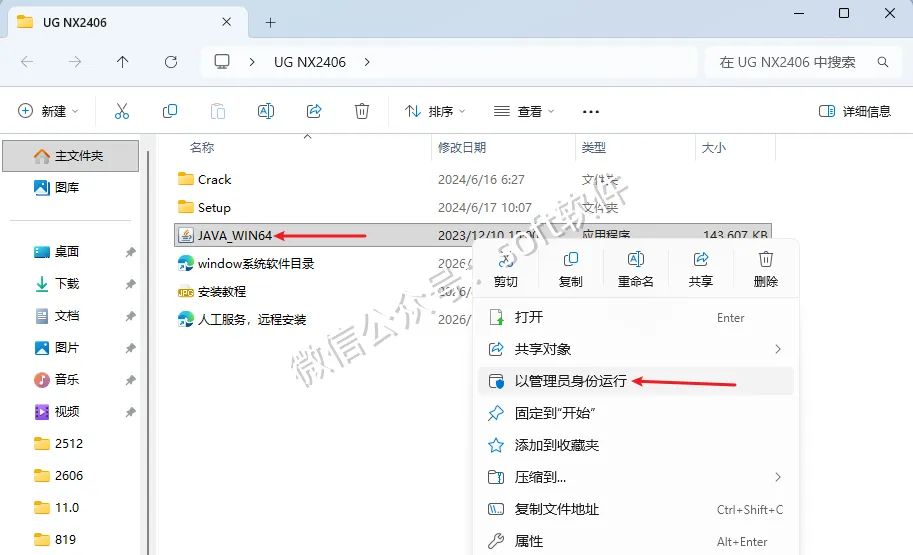Open the 11.0 folder in sidebar
913x555 pixels.
coord(56,508)
